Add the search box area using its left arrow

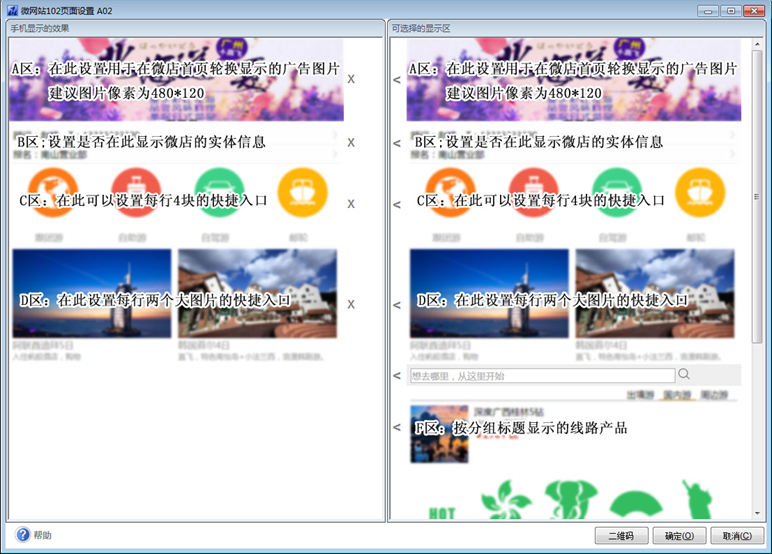[397, 376]
